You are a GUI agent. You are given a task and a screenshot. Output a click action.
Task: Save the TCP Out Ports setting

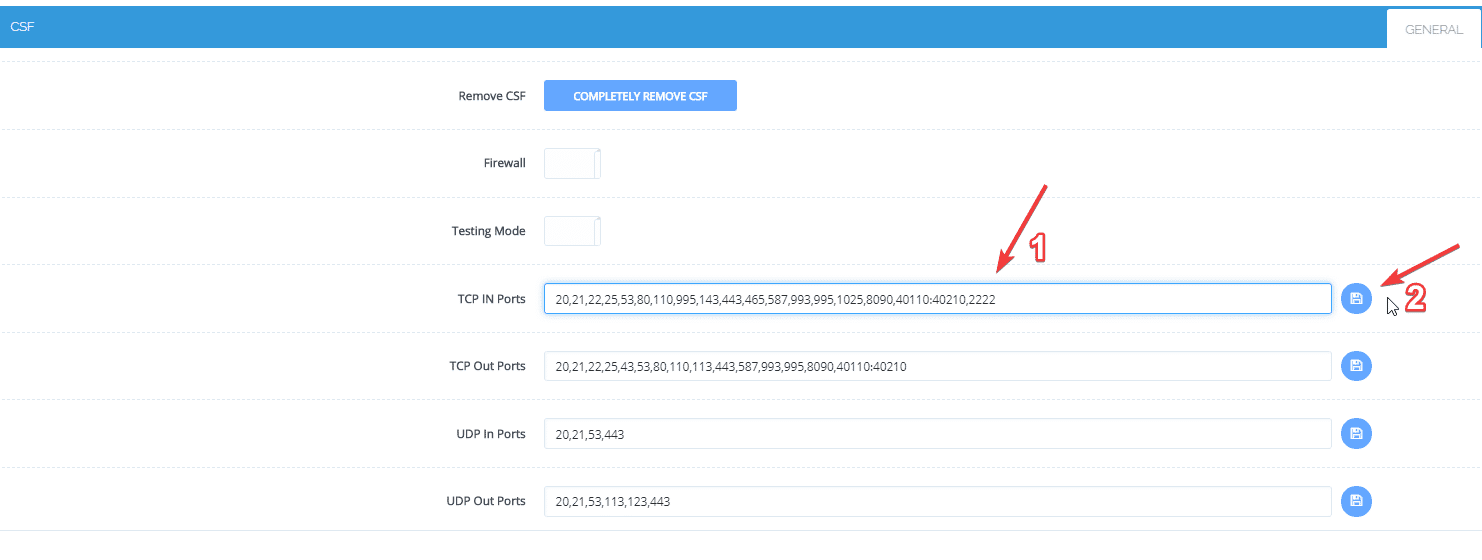click(1356, 366)
